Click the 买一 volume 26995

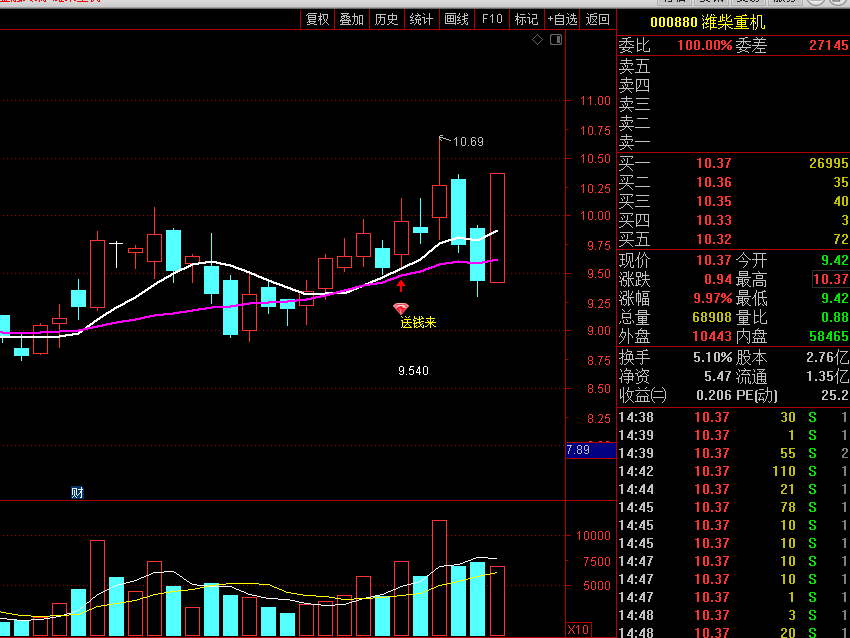coord(828,163)
